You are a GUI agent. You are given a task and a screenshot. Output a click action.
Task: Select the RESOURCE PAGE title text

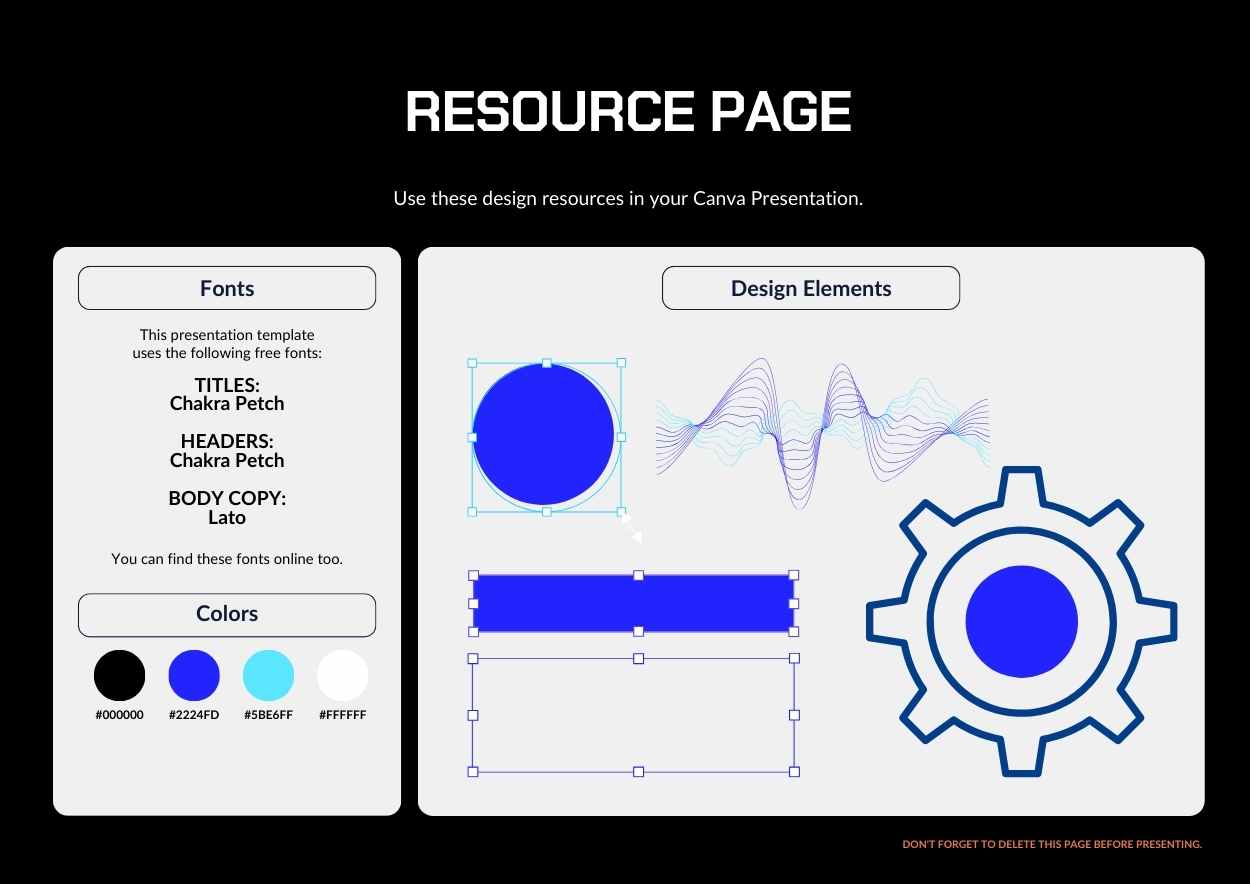628,111
